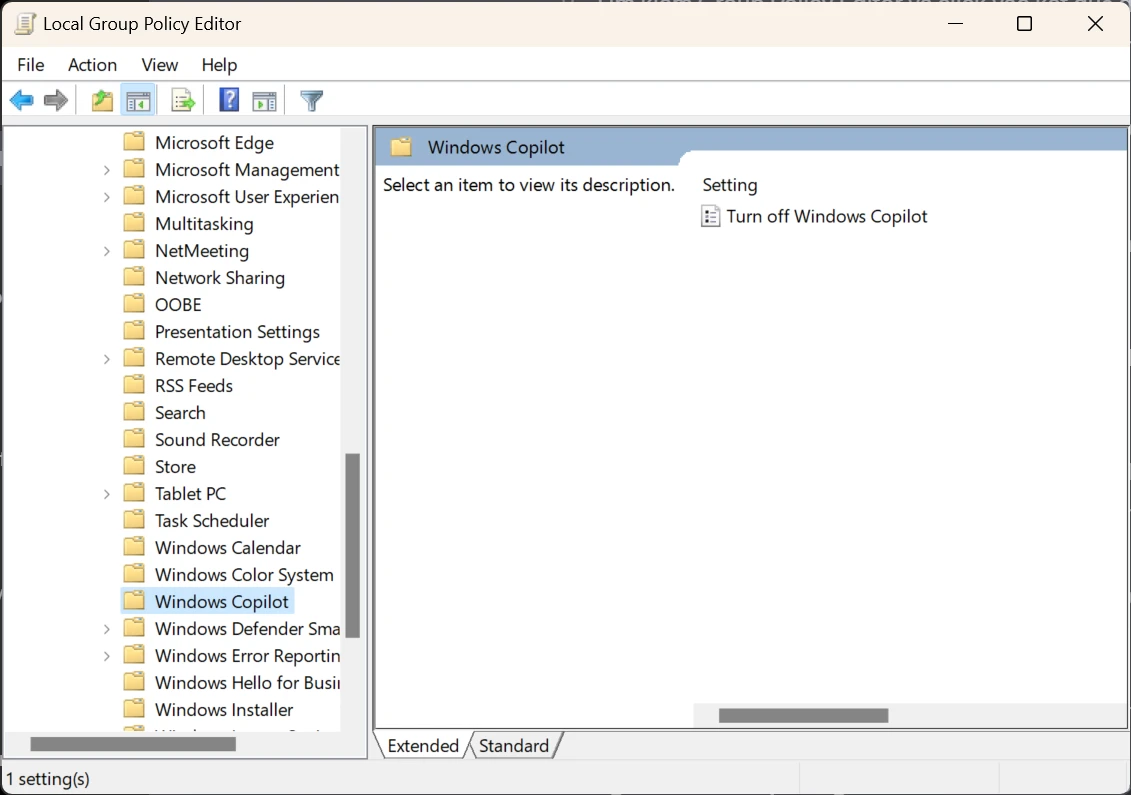Screen dimensions: 1131x795
Task: Select the Multitasking label
Action: point(204,224)
